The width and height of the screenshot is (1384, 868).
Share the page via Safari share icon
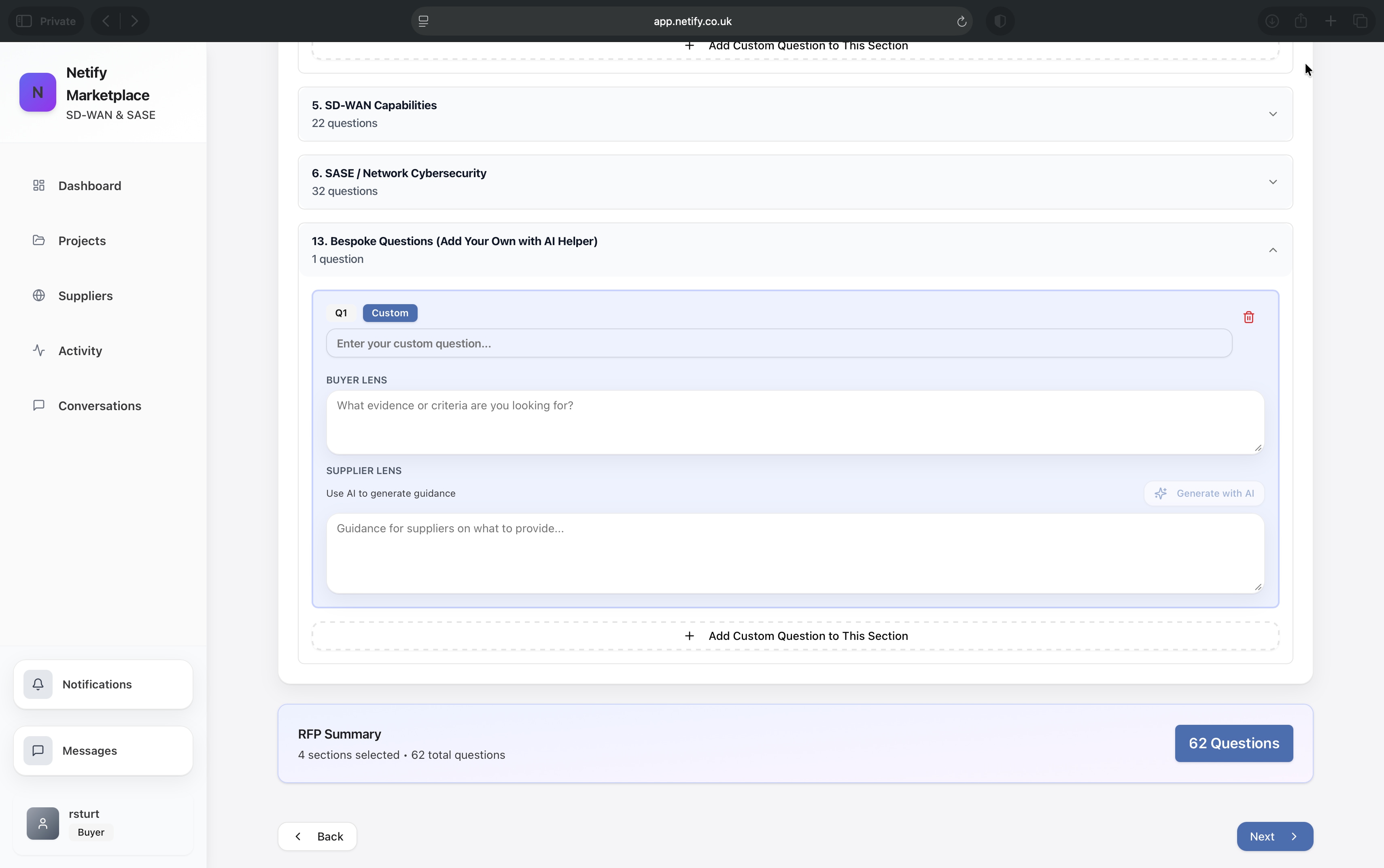1301,21
